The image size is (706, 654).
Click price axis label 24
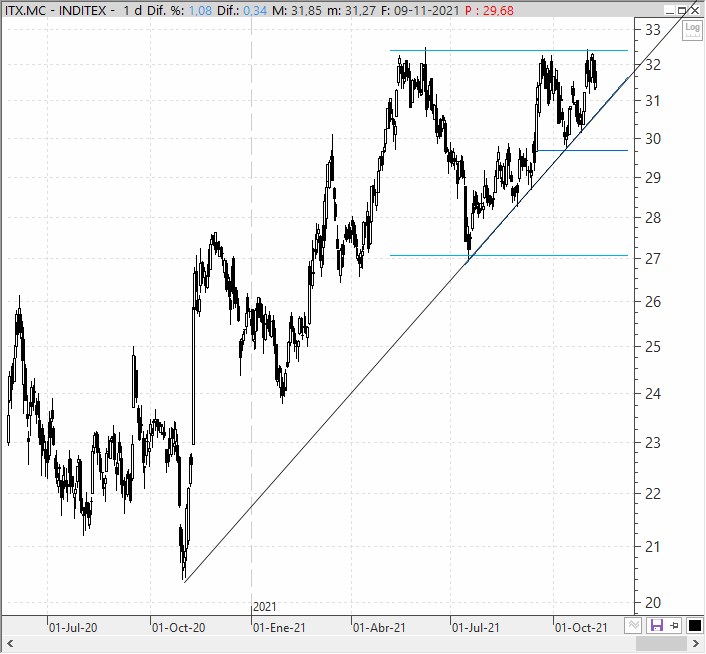pyautogui.click(x=653, y=394)
